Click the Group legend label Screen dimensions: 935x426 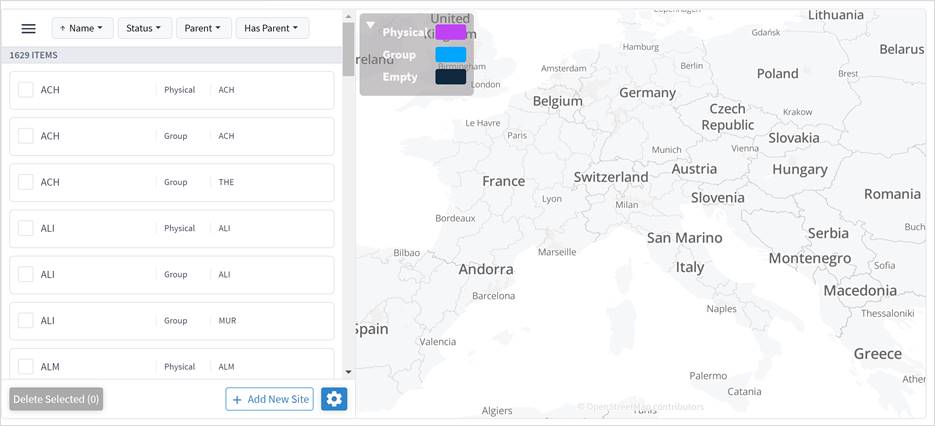point(399,55)
